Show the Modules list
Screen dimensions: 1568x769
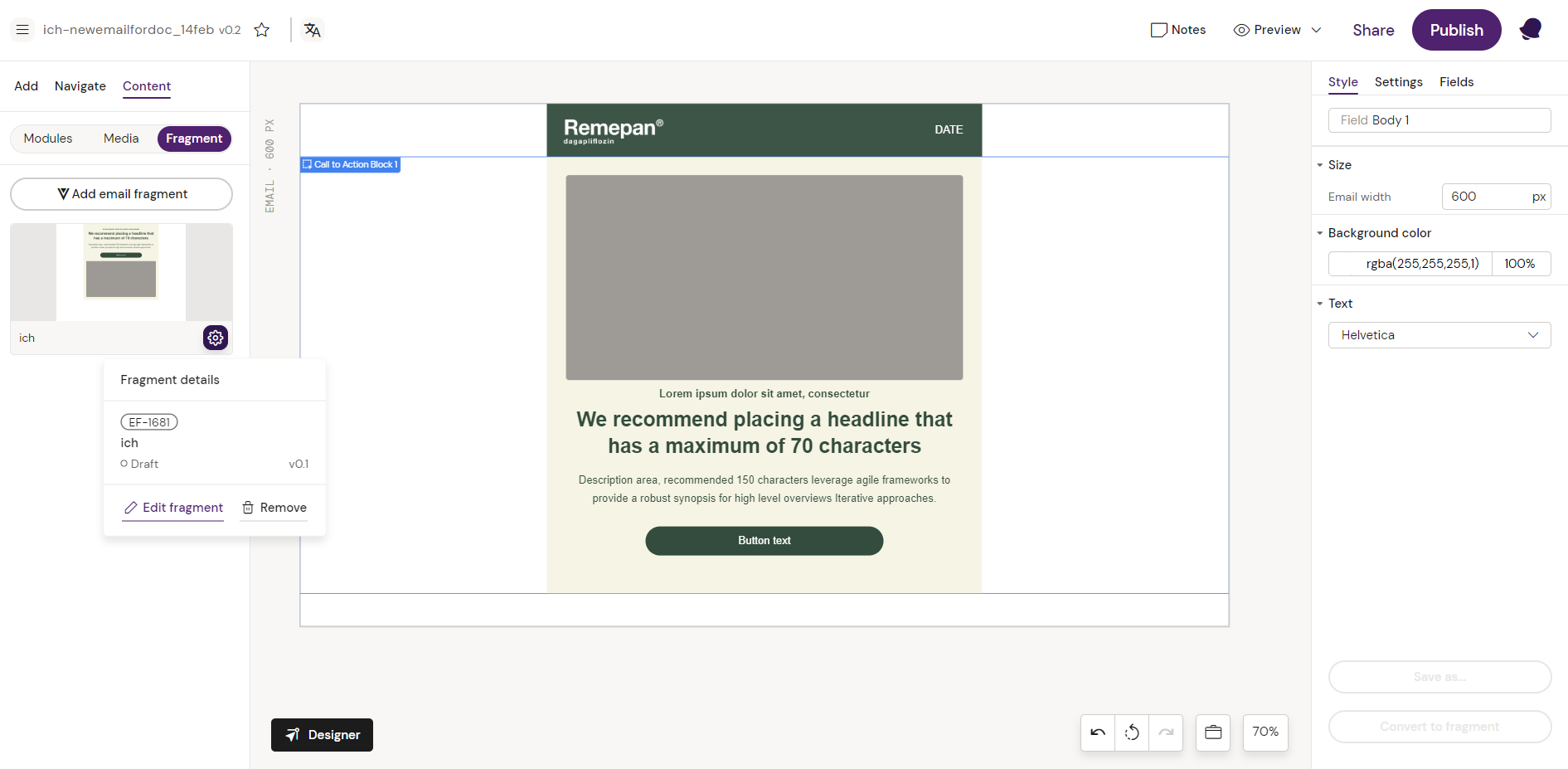pos(48,139)
